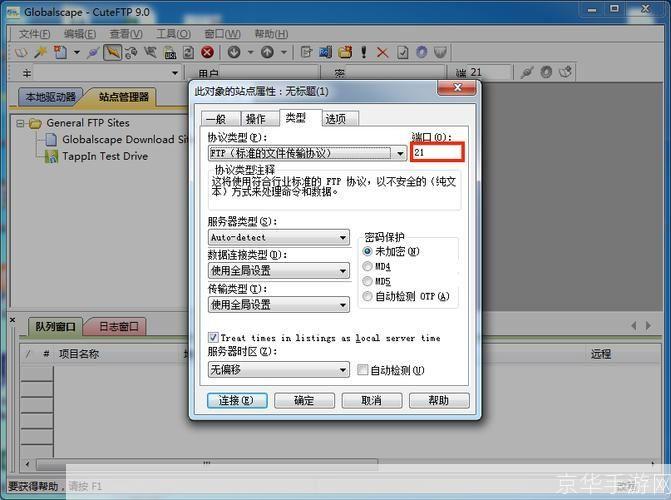Screen dimensions: 671x500
Task: Click quick connect bar add site icon
Action: click(x=565, y=72)
